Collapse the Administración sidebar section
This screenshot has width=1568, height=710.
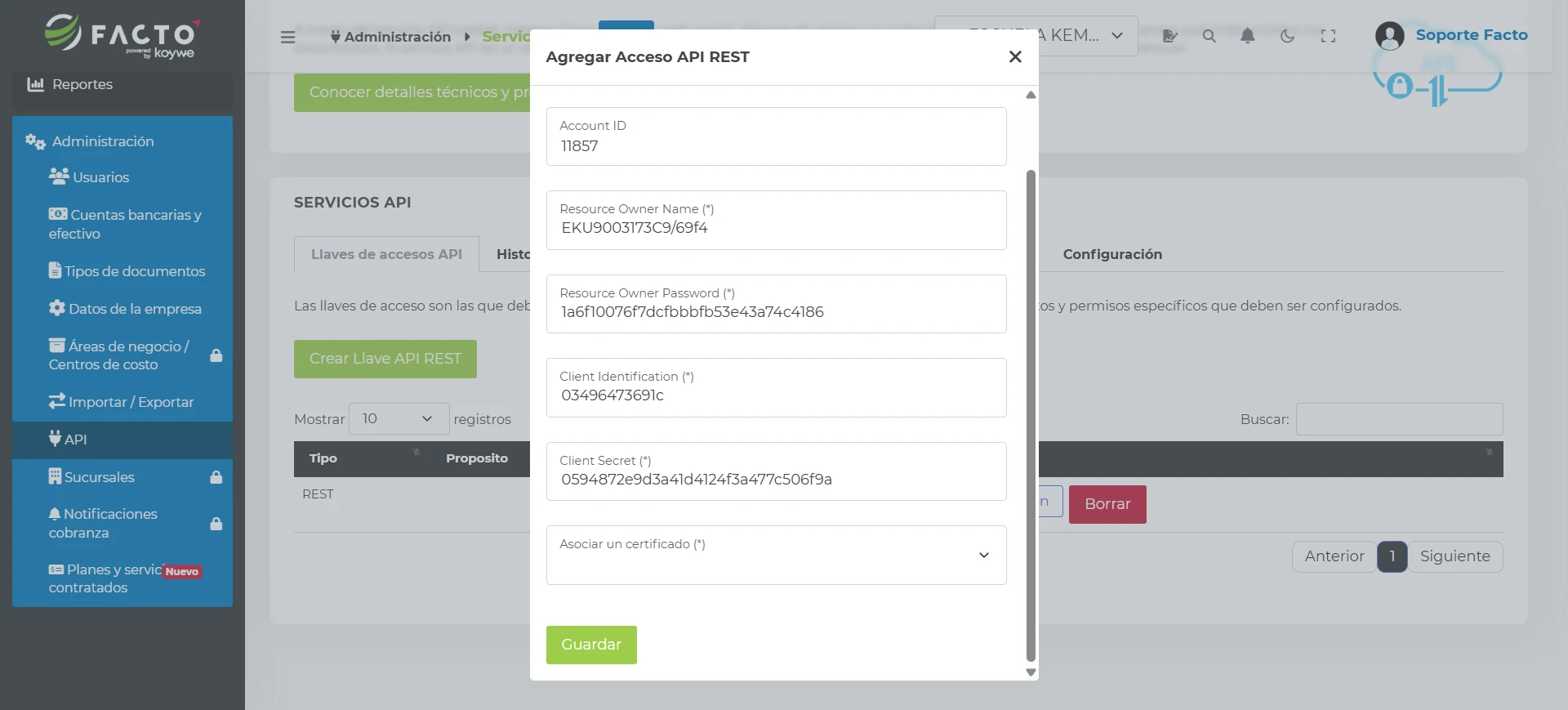[x=122, y=141]
